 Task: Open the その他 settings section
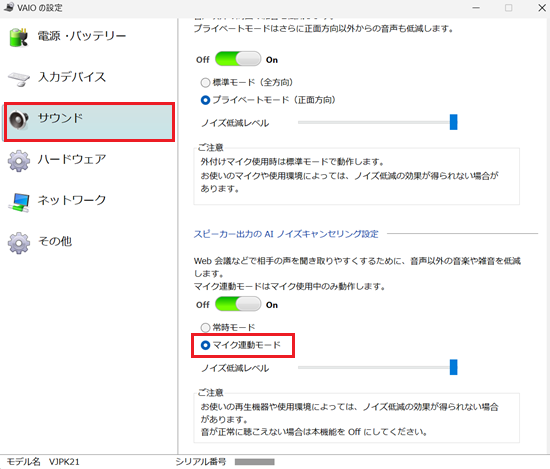click(88, 242)
